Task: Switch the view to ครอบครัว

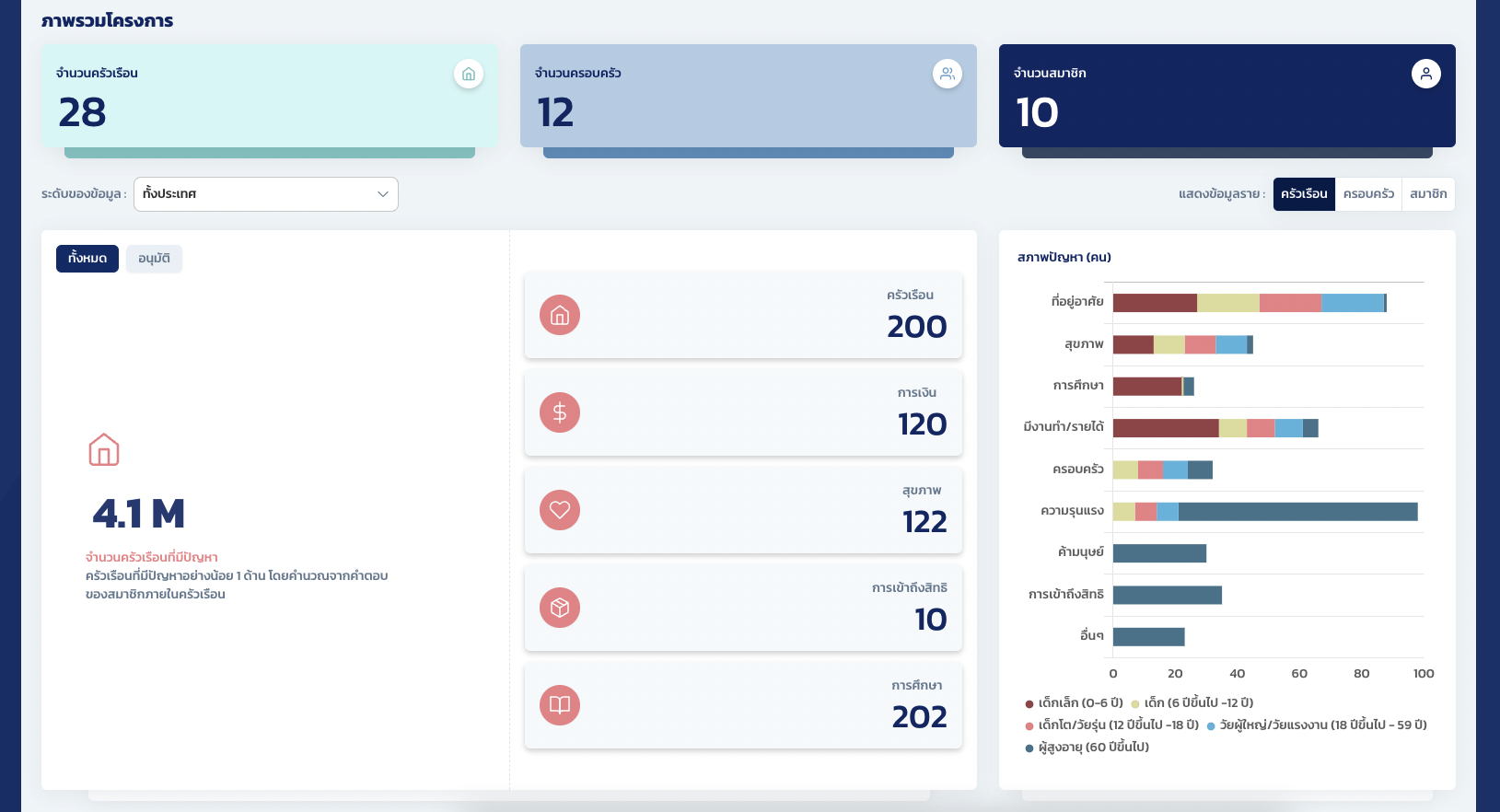Action: point(1368,194)
